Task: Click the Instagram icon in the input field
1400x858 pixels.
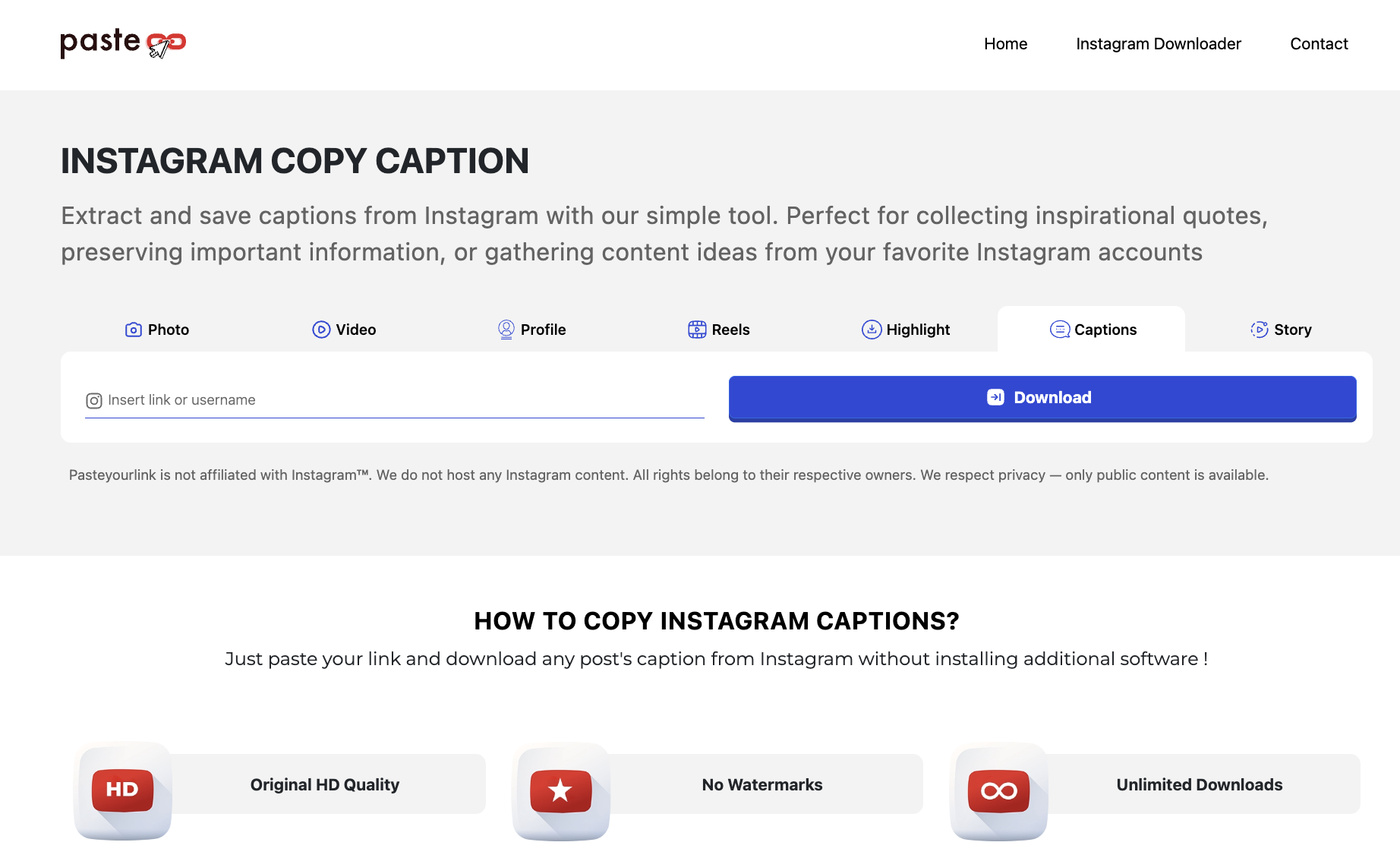Action: (x=94, y=401)
